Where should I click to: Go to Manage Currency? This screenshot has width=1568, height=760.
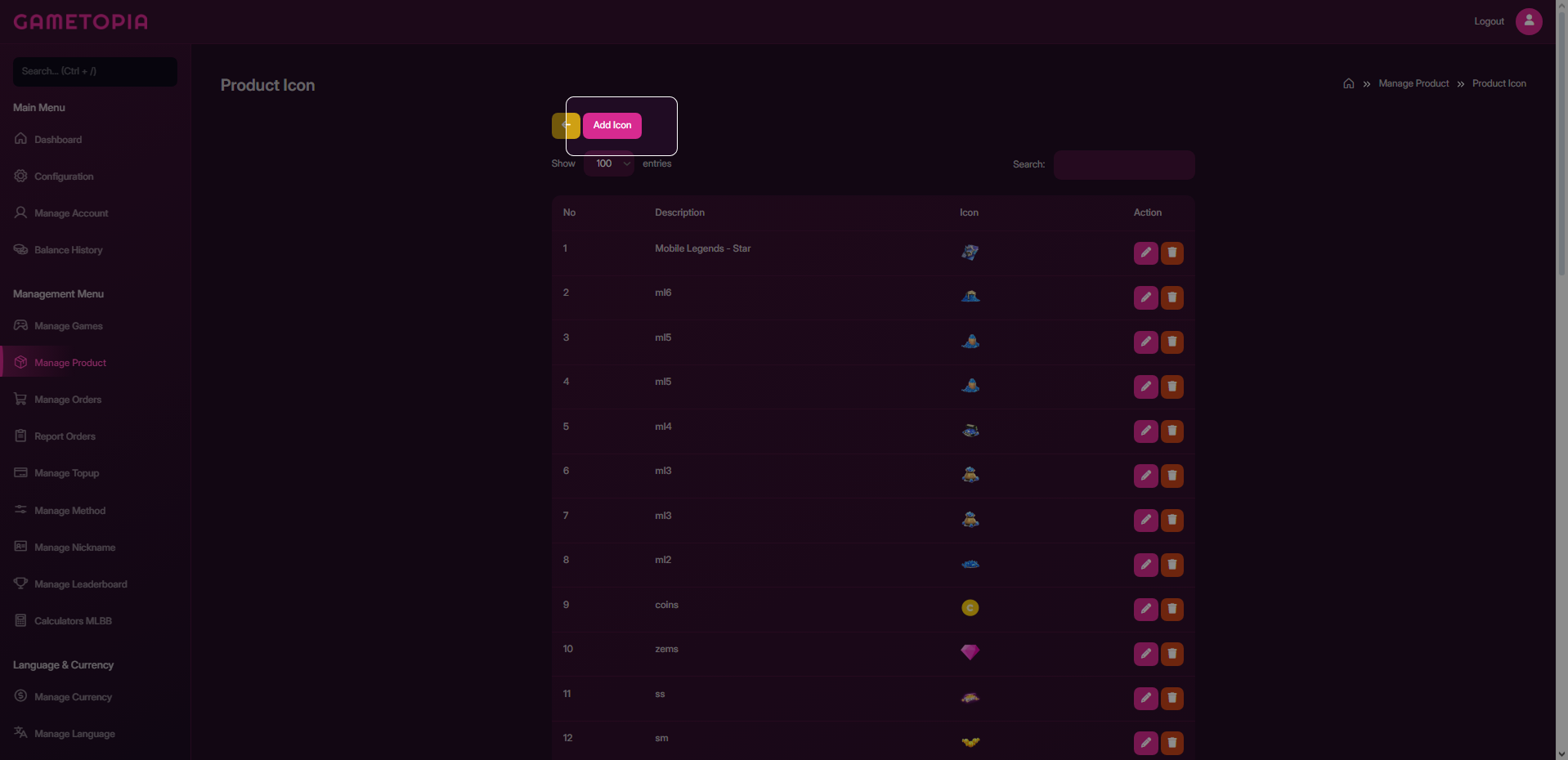pos(73,697)
